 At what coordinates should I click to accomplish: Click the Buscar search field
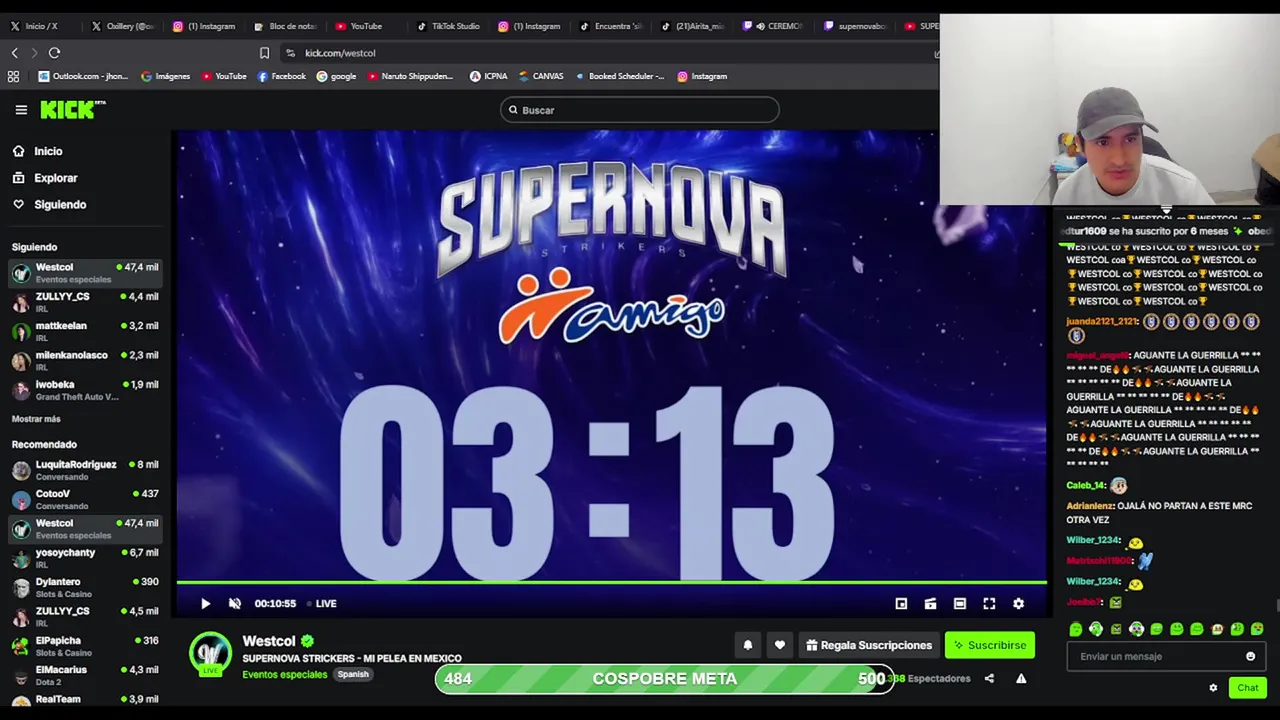coord(640,110)
